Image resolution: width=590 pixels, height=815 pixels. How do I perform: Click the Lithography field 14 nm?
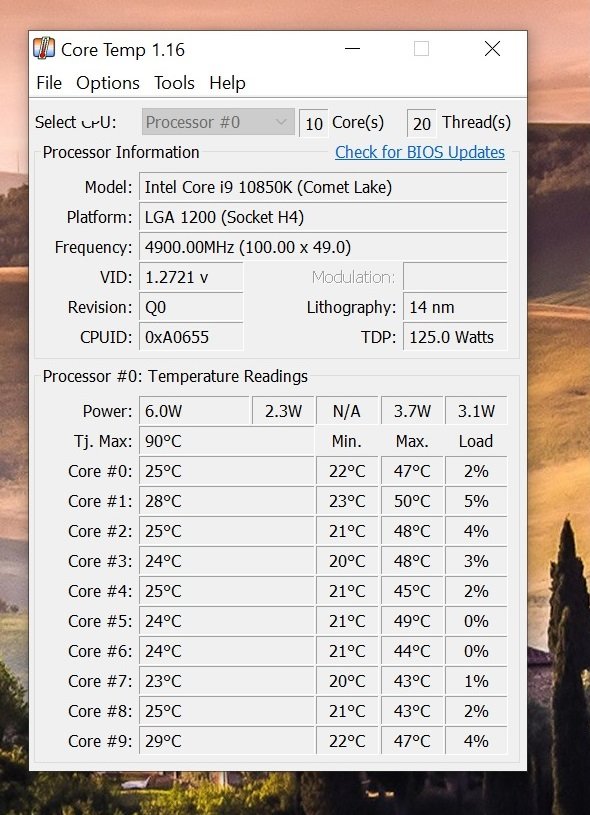pyautogui.click(x=455, y=307)
